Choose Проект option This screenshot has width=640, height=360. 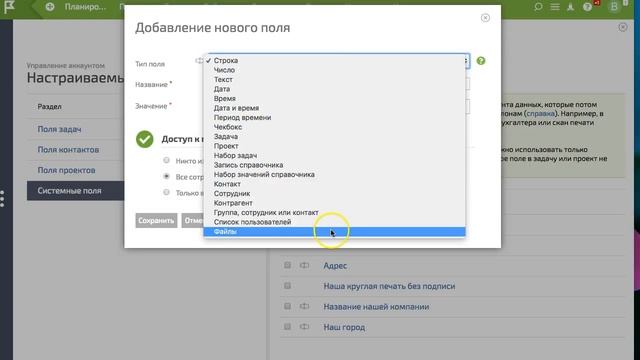click(x=334, y=146)
